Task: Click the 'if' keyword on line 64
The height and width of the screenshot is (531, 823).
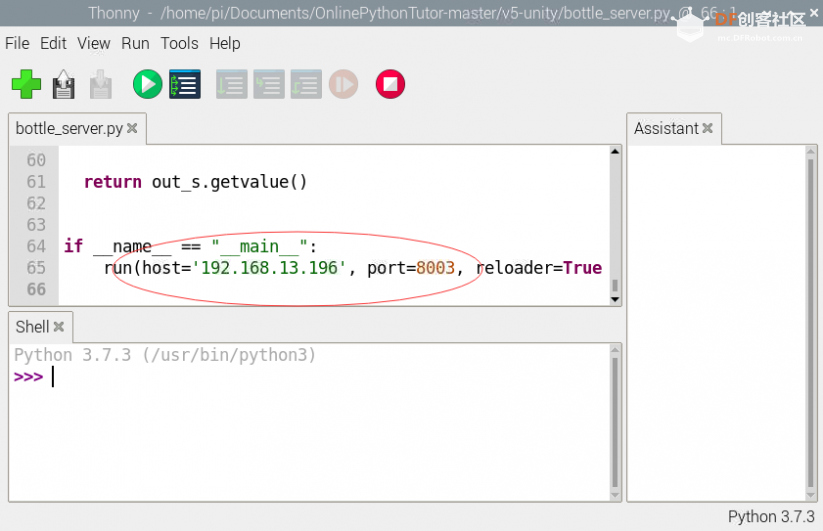Action: pos(73,246)
